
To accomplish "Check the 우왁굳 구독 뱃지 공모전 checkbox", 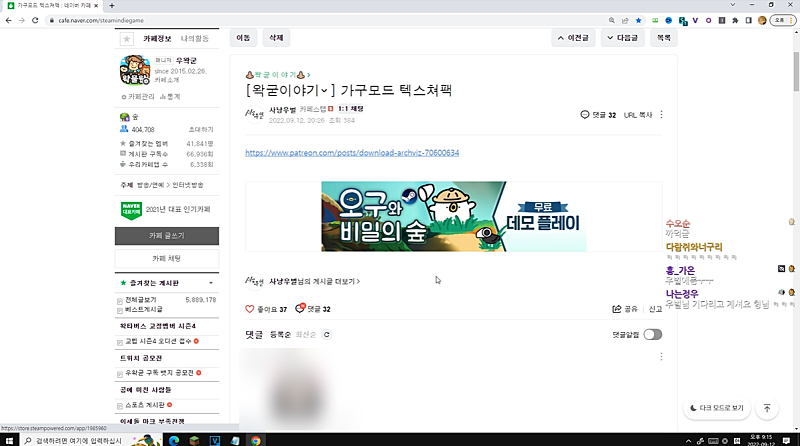I will coord(120,374).
